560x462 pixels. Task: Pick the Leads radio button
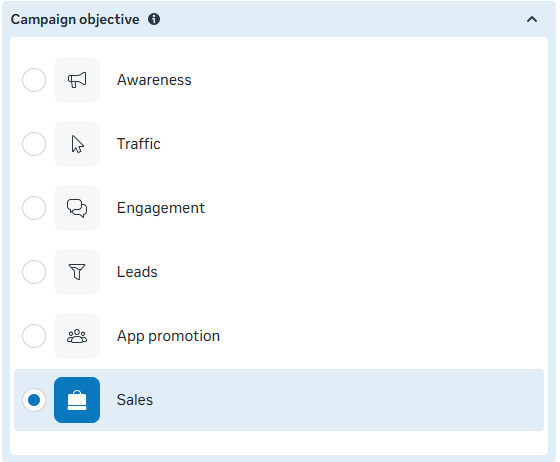(34, 272)
